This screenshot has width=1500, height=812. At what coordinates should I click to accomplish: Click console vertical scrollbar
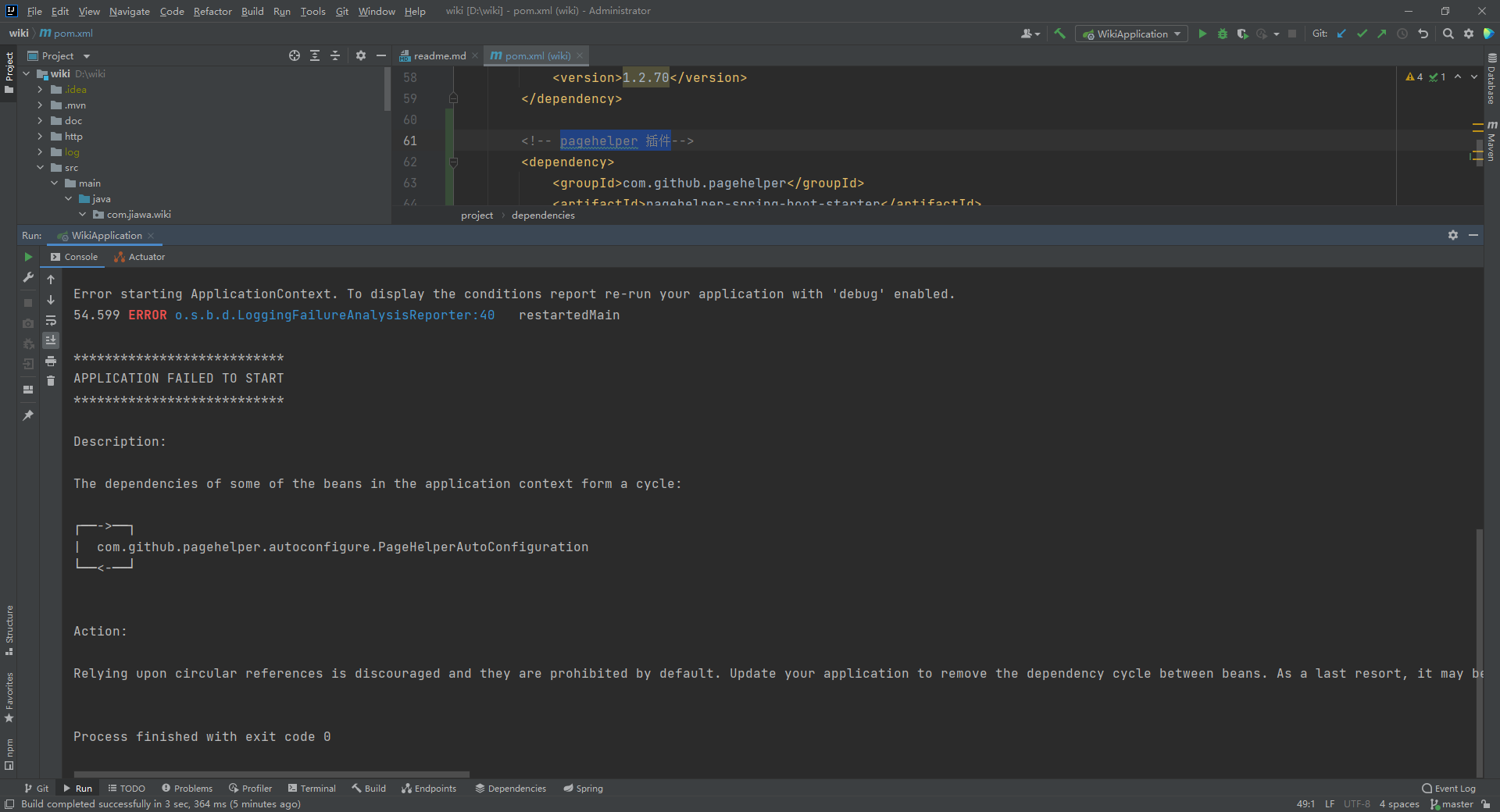point(1479,652)
